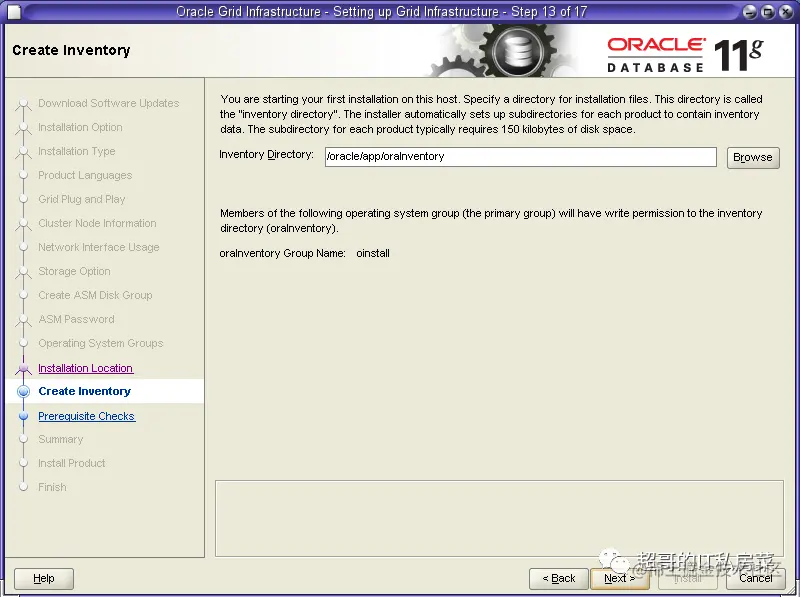This screenshot has height=597, width=800.
Task: Click ASM Password step in sidebar
Action: (76, 319)
